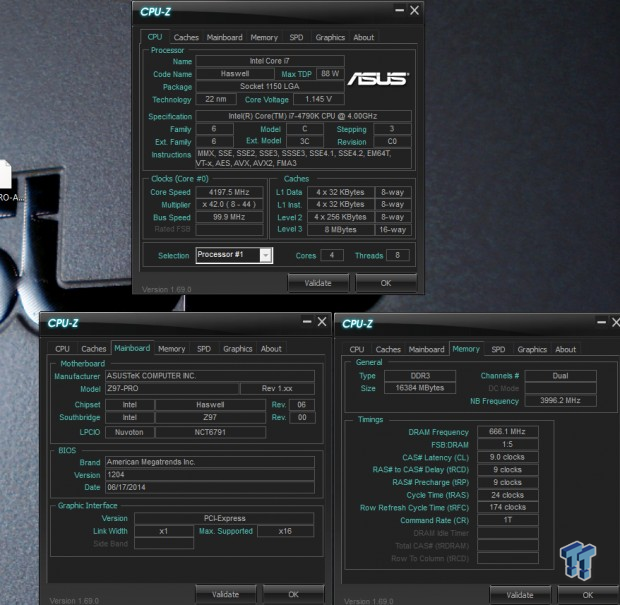Click the desktop file icon at left edge
The height and width of the screenshot is (605, 620).
(x=6, y=174)
